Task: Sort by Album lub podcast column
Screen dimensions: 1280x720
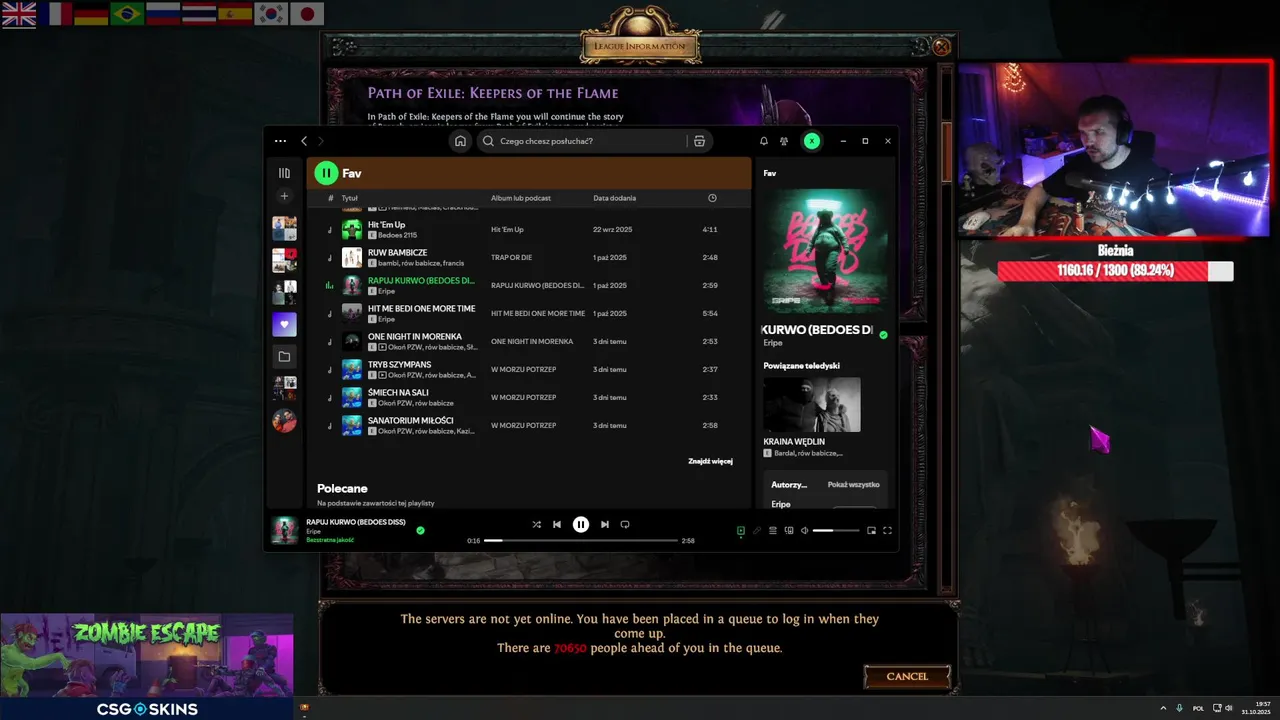Action: (x=520, y=198)
